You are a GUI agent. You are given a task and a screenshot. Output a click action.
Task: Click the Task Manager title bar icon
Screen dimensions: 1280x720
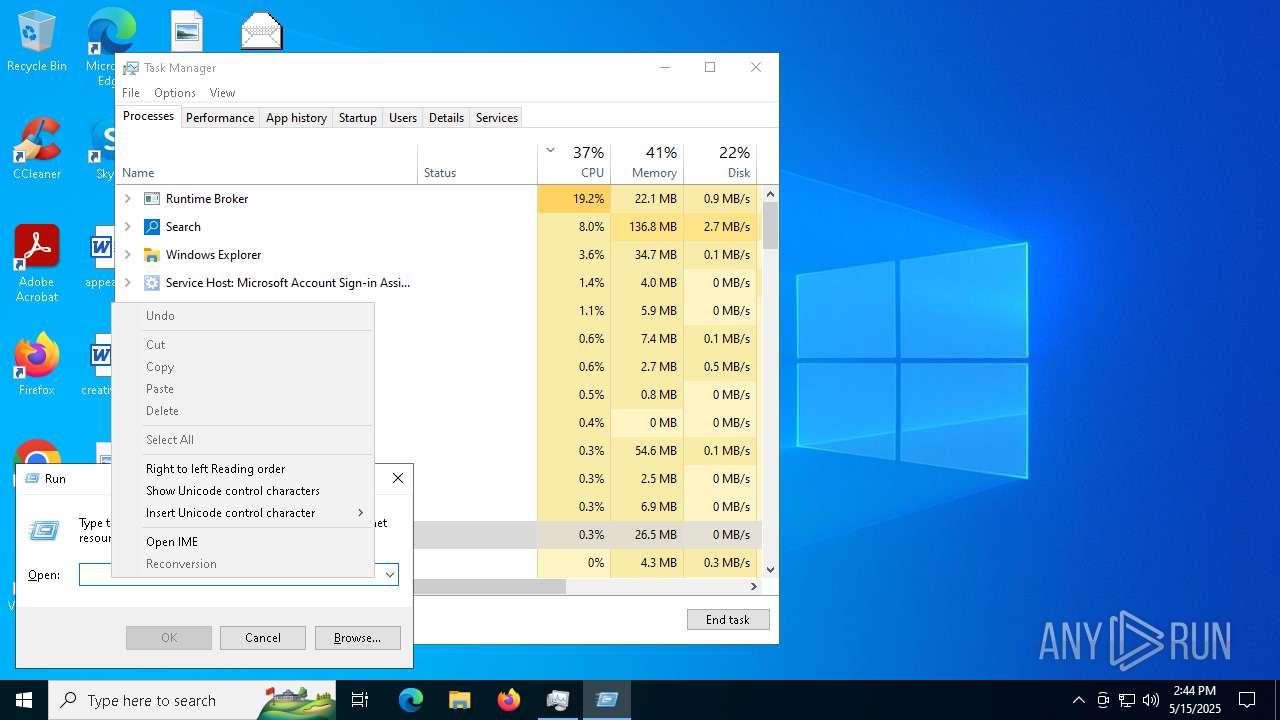pos(131,68)
